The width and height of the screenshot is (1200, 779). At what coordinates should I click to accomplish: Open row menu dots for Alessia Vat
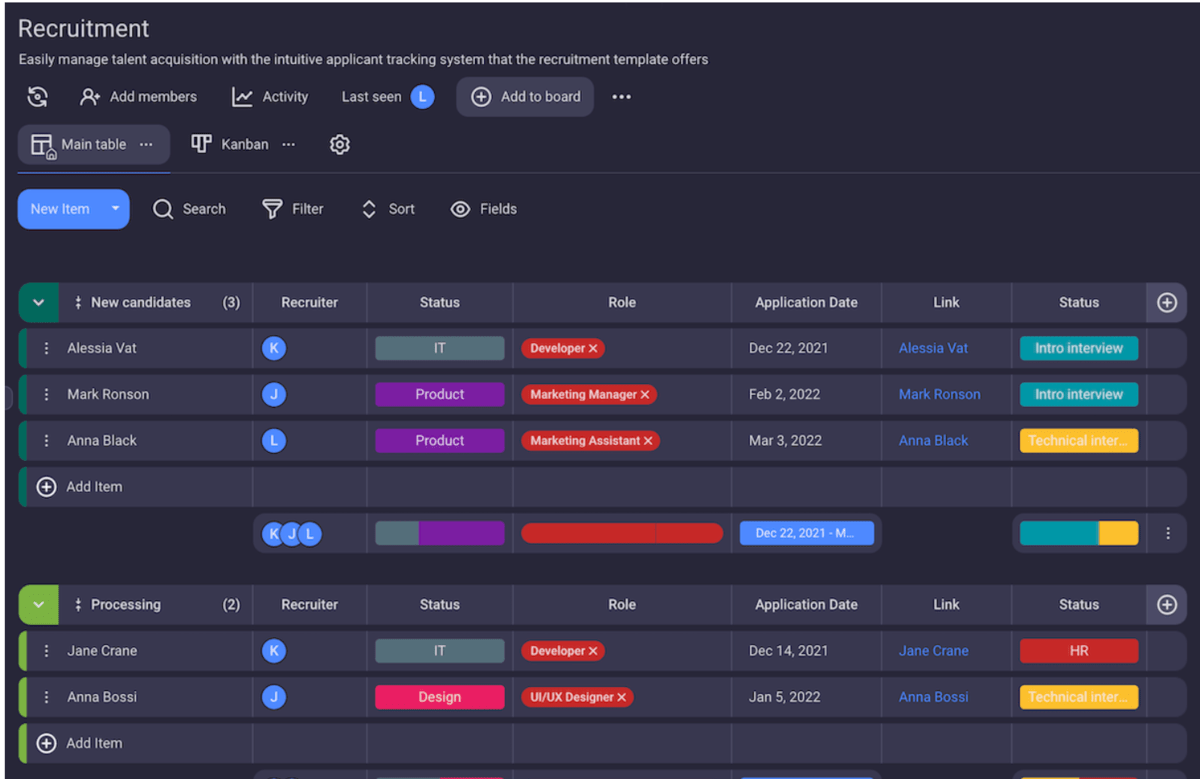46,348
